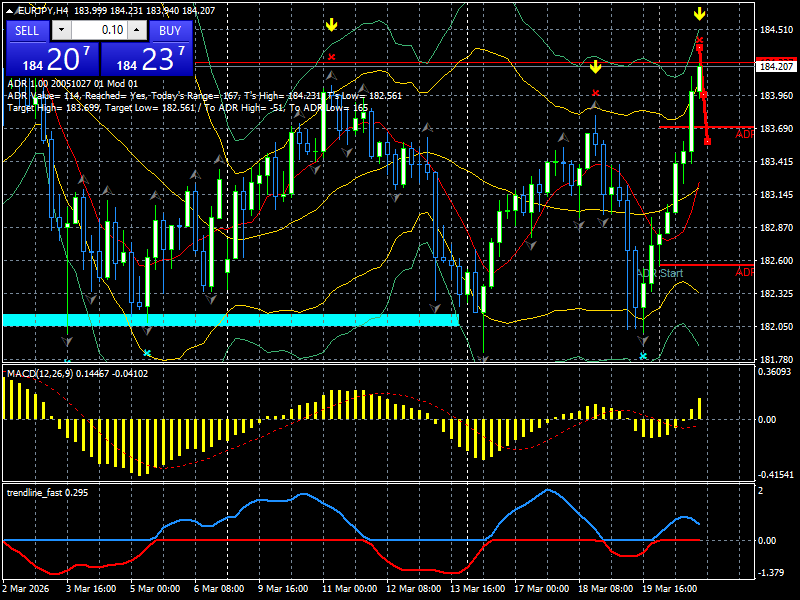Click the ADR Start label on chart
The image size is (800, 600).
click(660, 273)
